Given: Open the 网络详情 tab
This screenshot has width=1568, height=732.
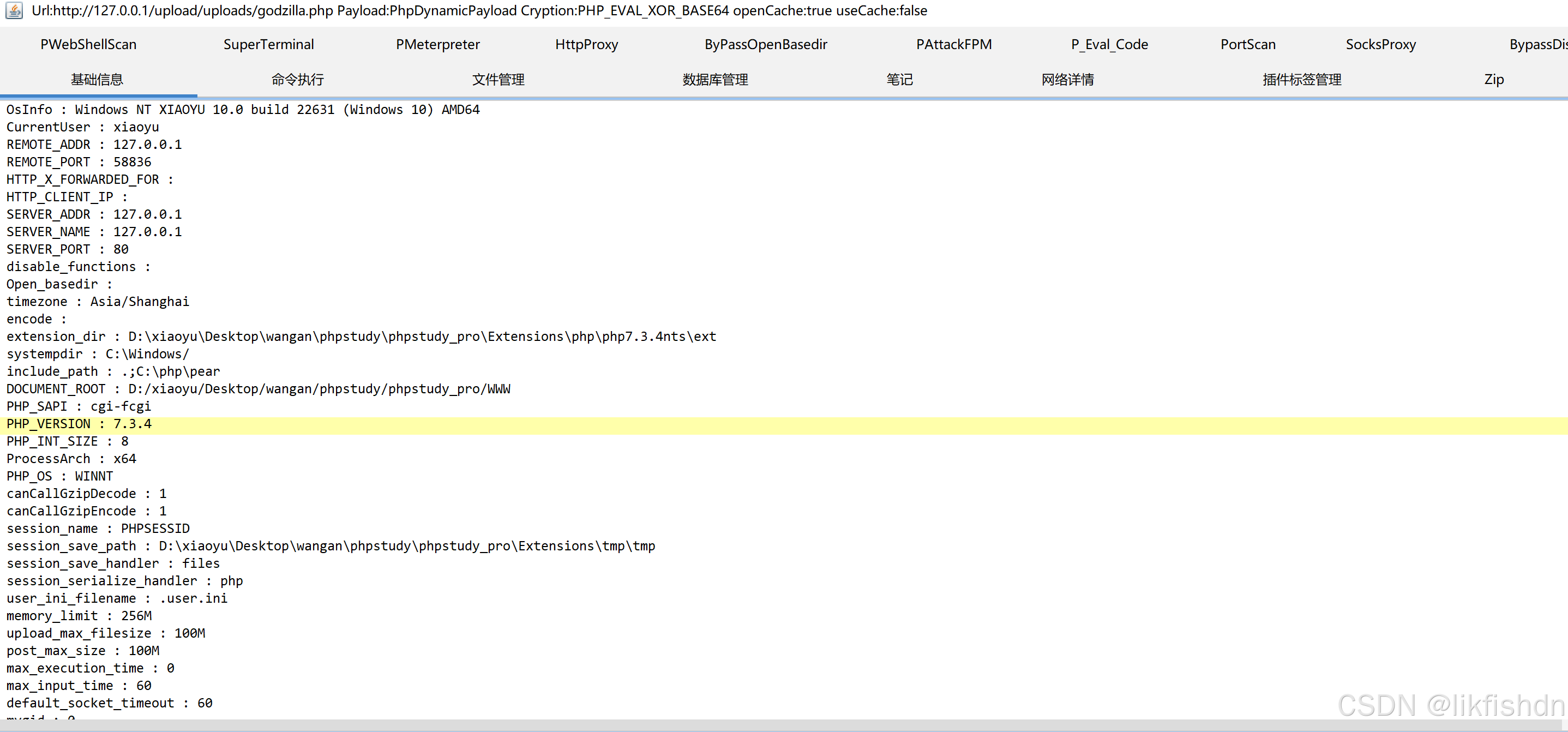Looking at the screenshot, I should click(x=1067, y=80).
